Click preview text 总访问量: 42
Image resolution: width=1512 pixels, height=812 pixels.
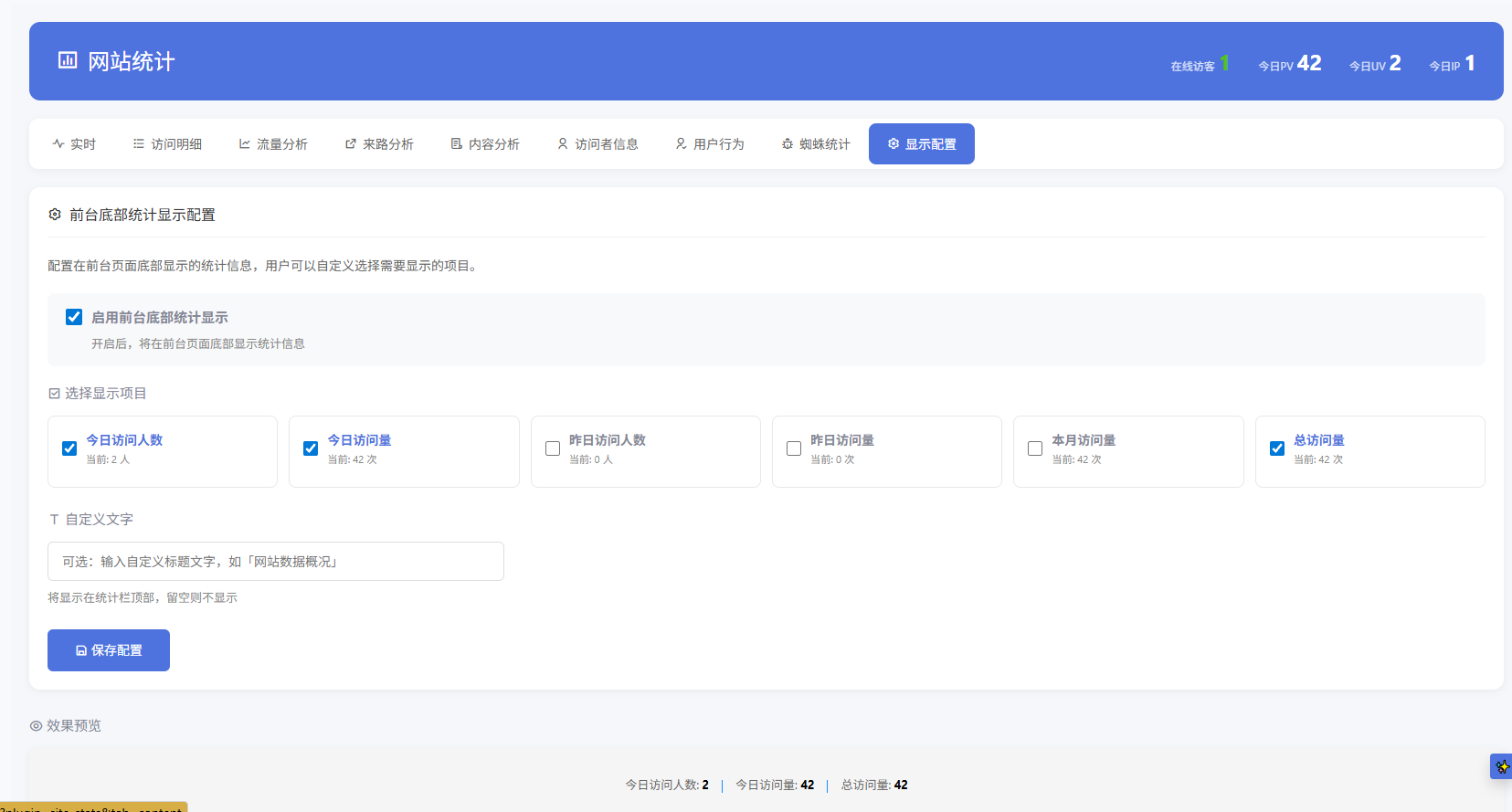874,785
